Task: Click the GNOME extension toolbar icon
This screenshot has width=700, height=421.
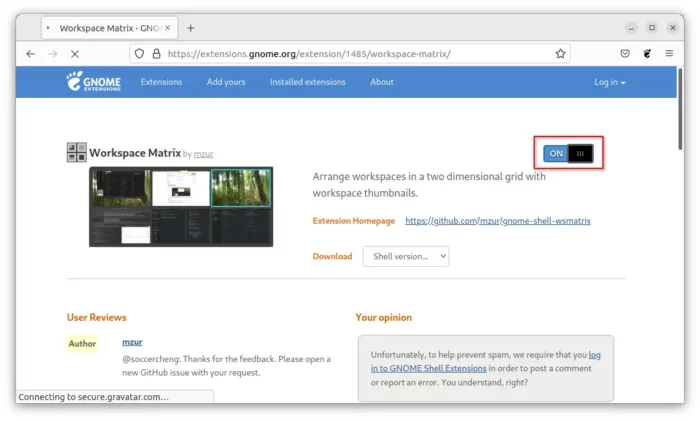Action: (647, 54)
